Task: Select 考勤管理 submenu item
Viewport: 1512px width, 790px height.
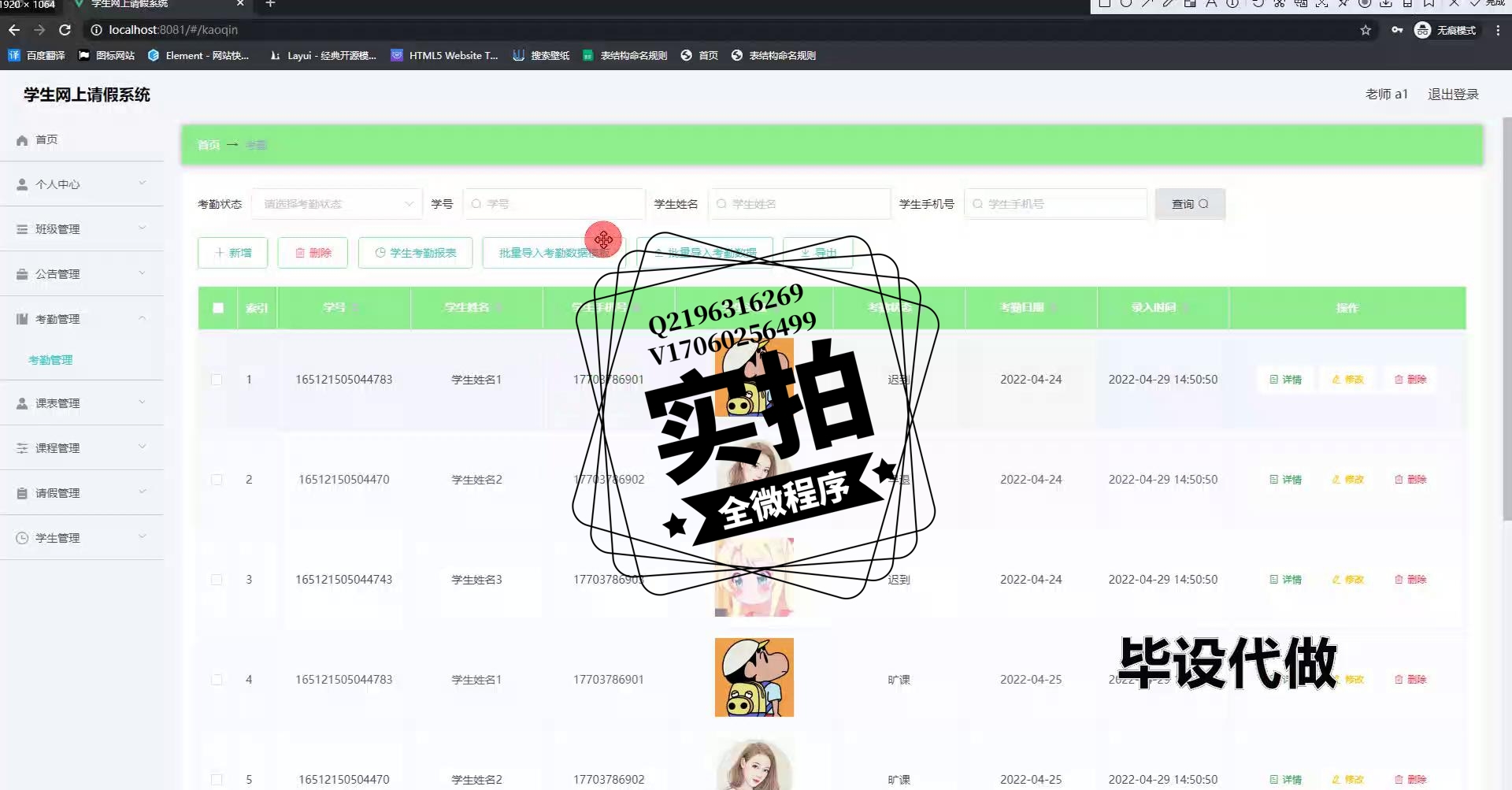Action: 50,360
